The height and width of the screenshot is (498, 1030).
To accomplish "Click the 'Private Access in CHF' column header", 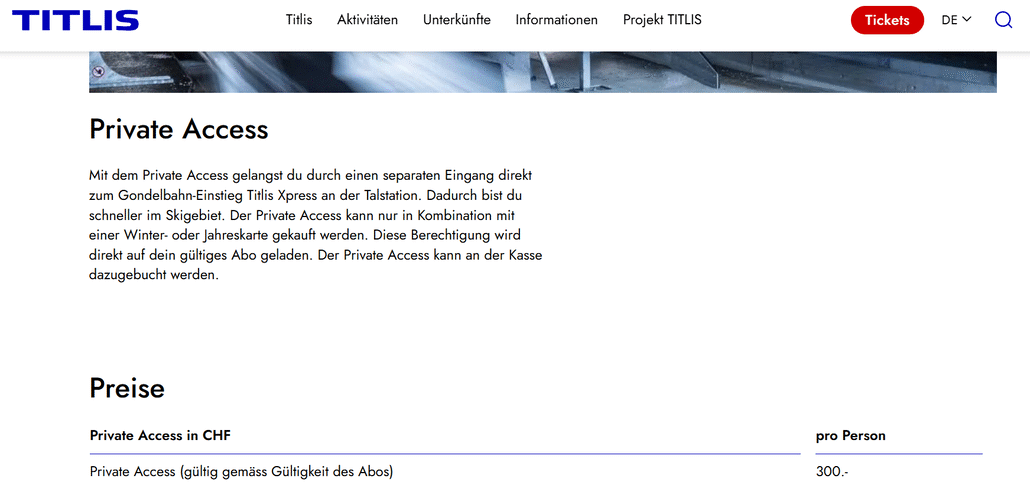I will pyautogui.click(x=160, y=436).
